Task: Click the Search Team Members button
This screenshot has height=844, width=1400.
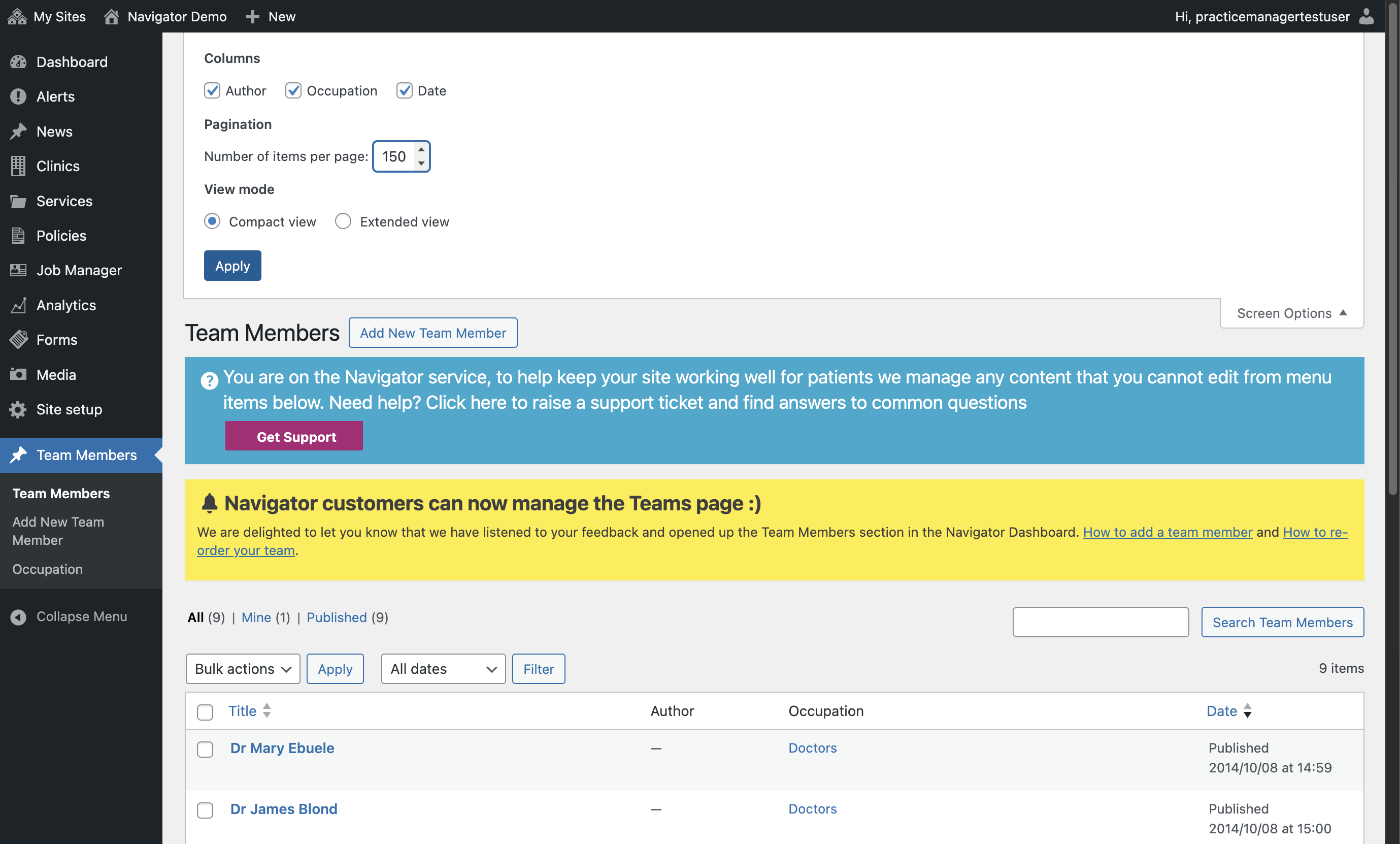Action: click(1282, 622)
